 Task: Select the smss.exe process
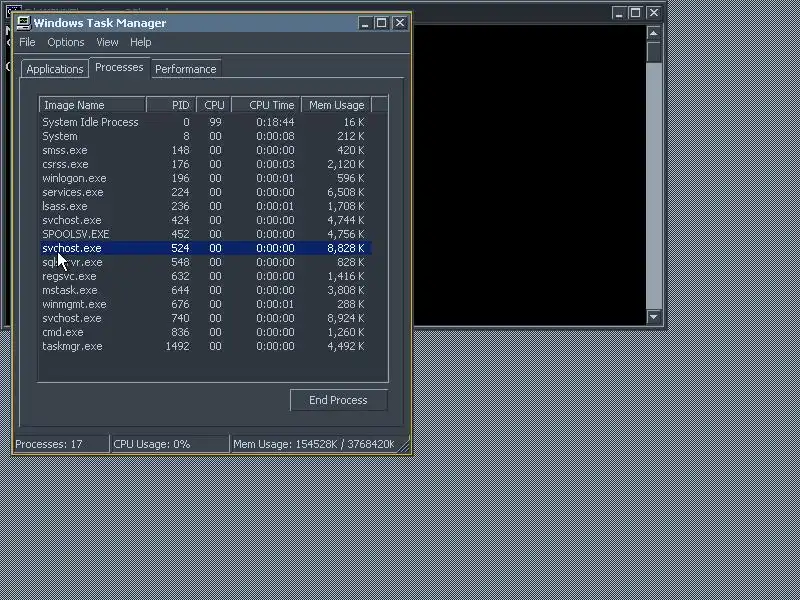point(206,151)
